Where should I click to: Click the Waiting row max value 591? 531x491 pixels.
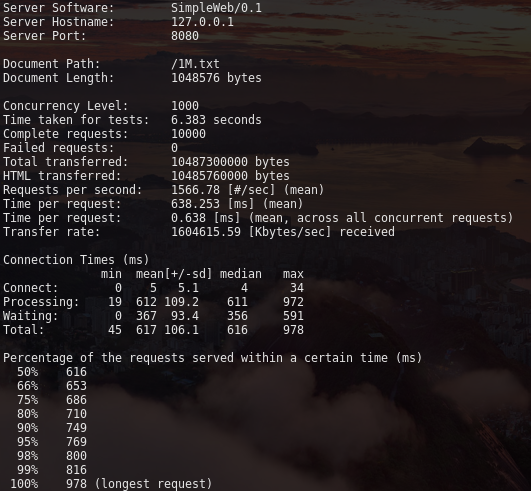(293, 316)
